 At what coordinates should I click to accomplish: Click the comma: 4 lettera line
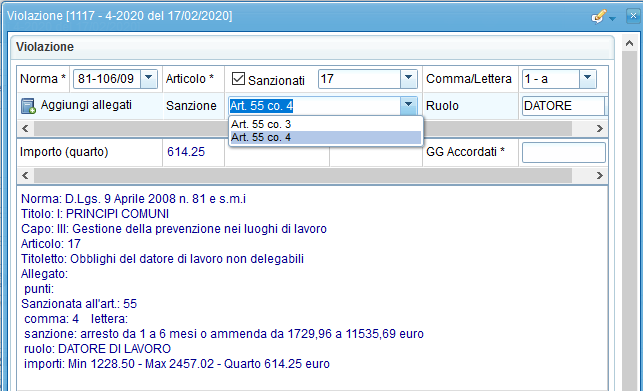[x=76, y=319]
